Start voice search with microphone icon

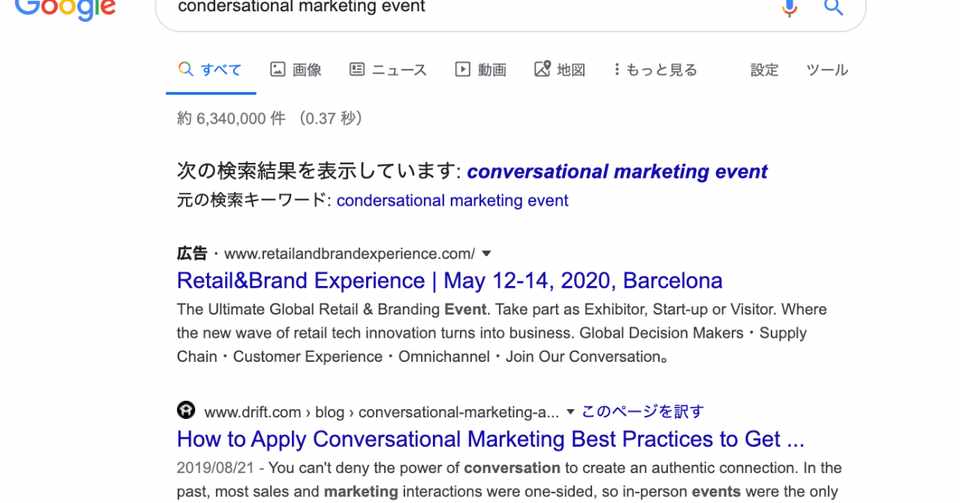pyautogui.click(x=790, y=8)
